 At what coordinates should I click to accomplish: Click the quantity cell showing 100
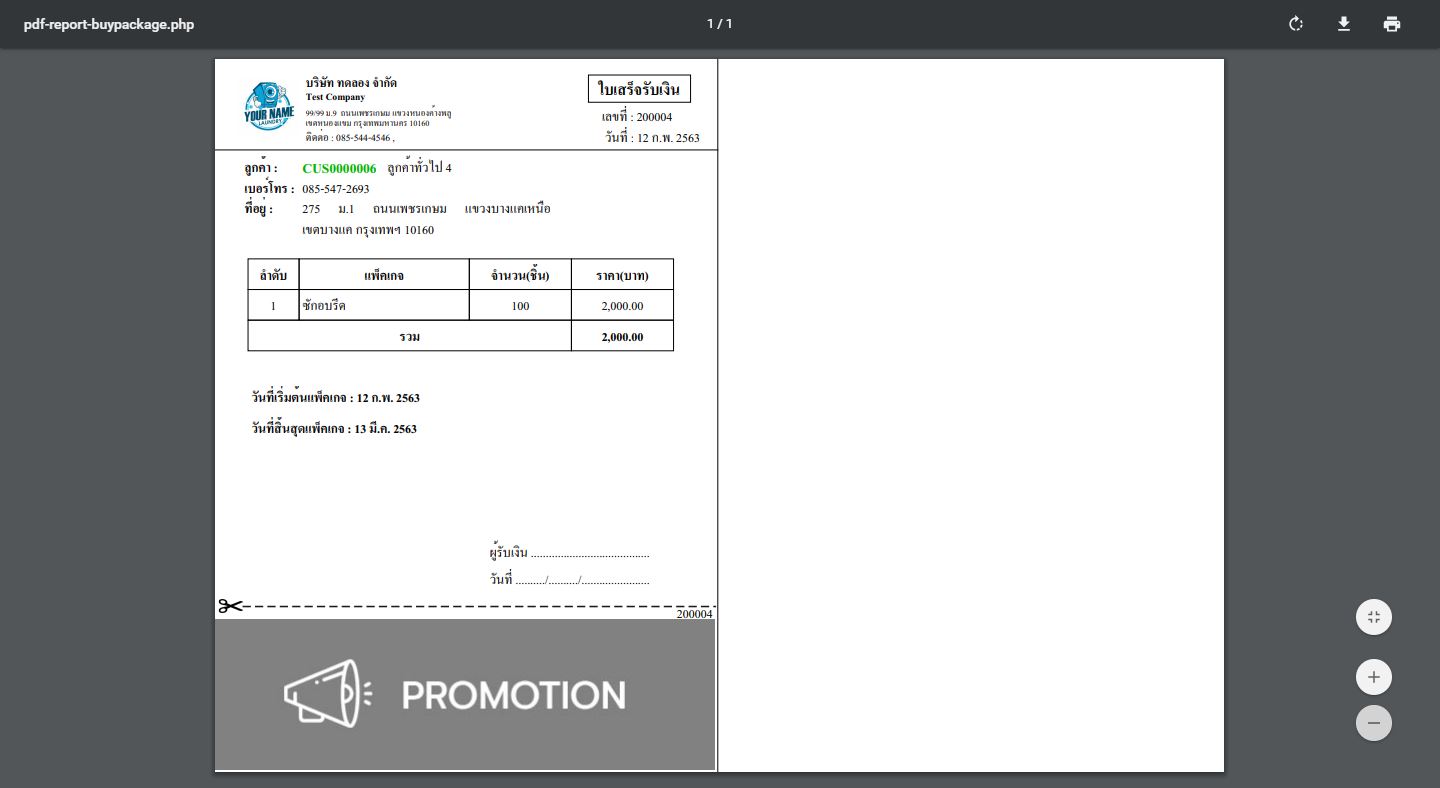click(x=520, y=306)
